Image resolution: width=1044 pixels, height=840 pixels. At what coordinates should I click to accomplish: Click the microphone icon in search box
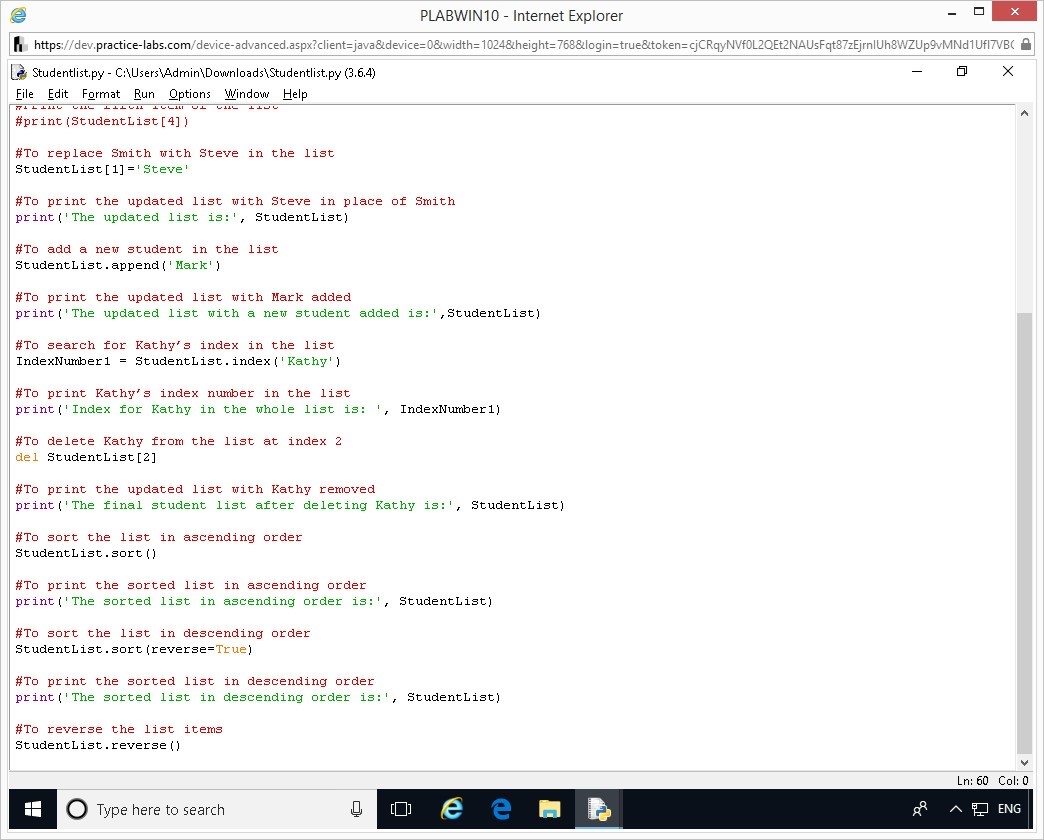coord(356,809)
